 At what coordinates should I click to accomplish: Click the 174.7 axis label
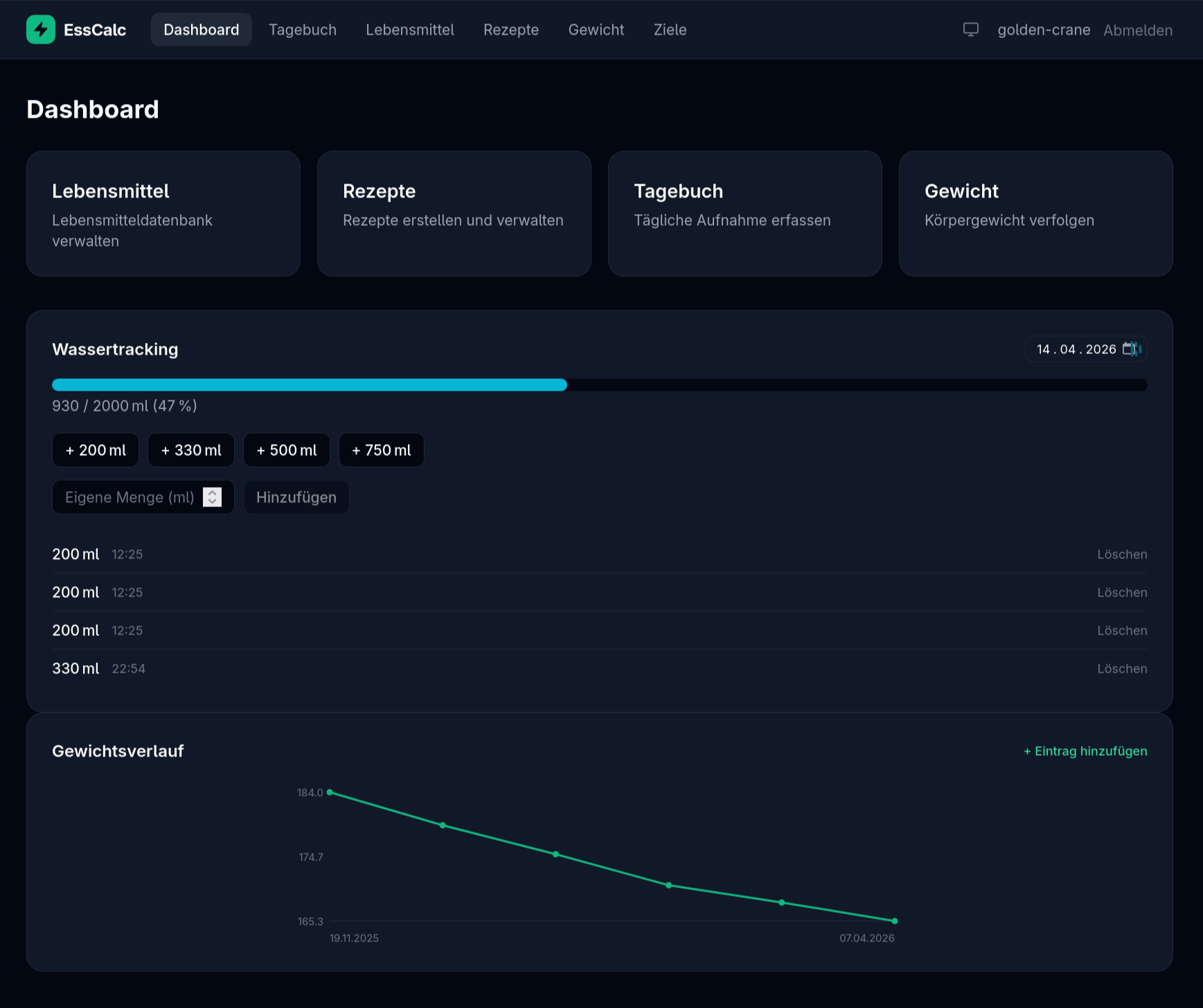click(x=311, y=857)
